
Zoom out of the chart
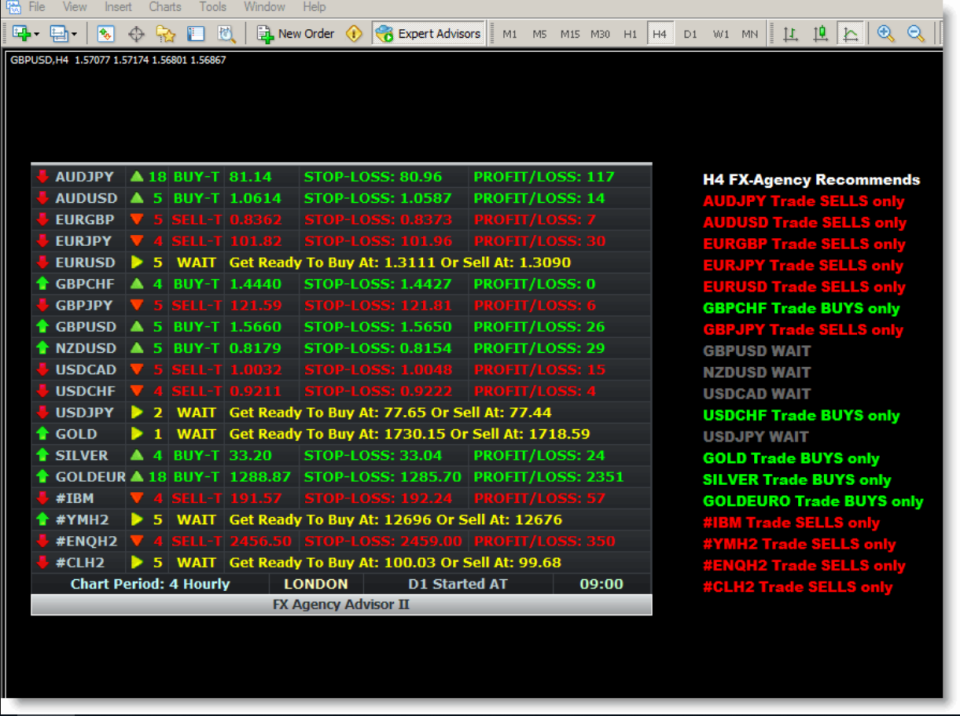click(x=915, y=33)
